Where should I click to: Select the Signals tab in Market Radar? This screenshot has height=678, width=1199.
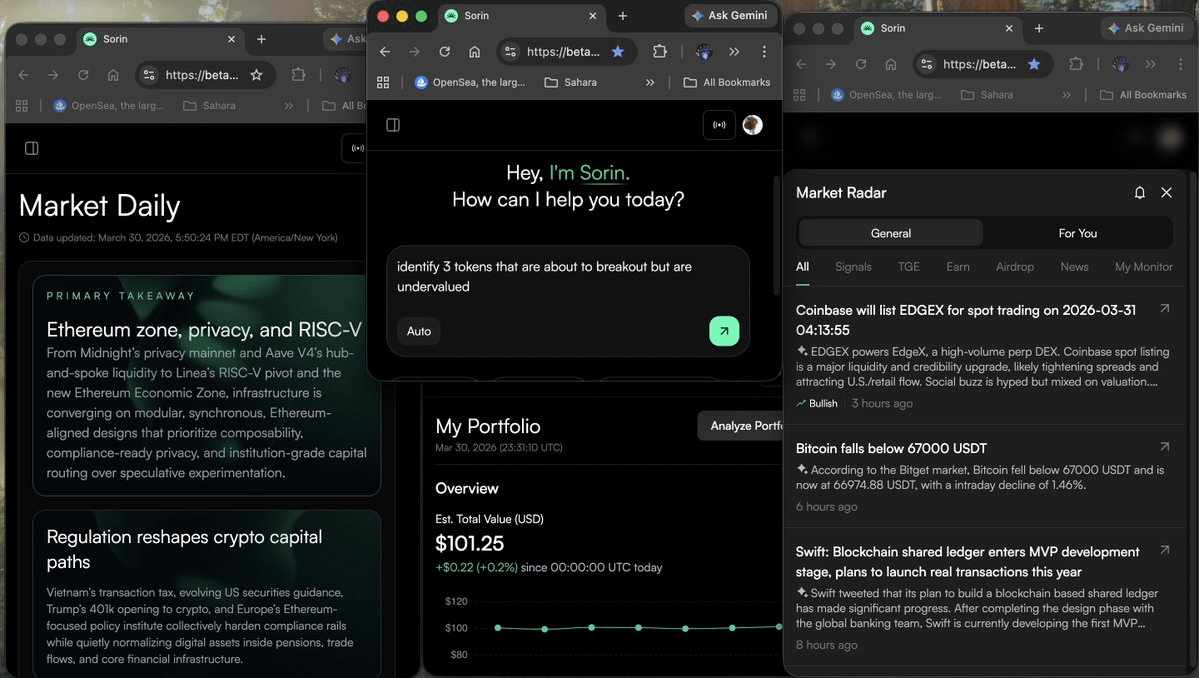point(853,267)
